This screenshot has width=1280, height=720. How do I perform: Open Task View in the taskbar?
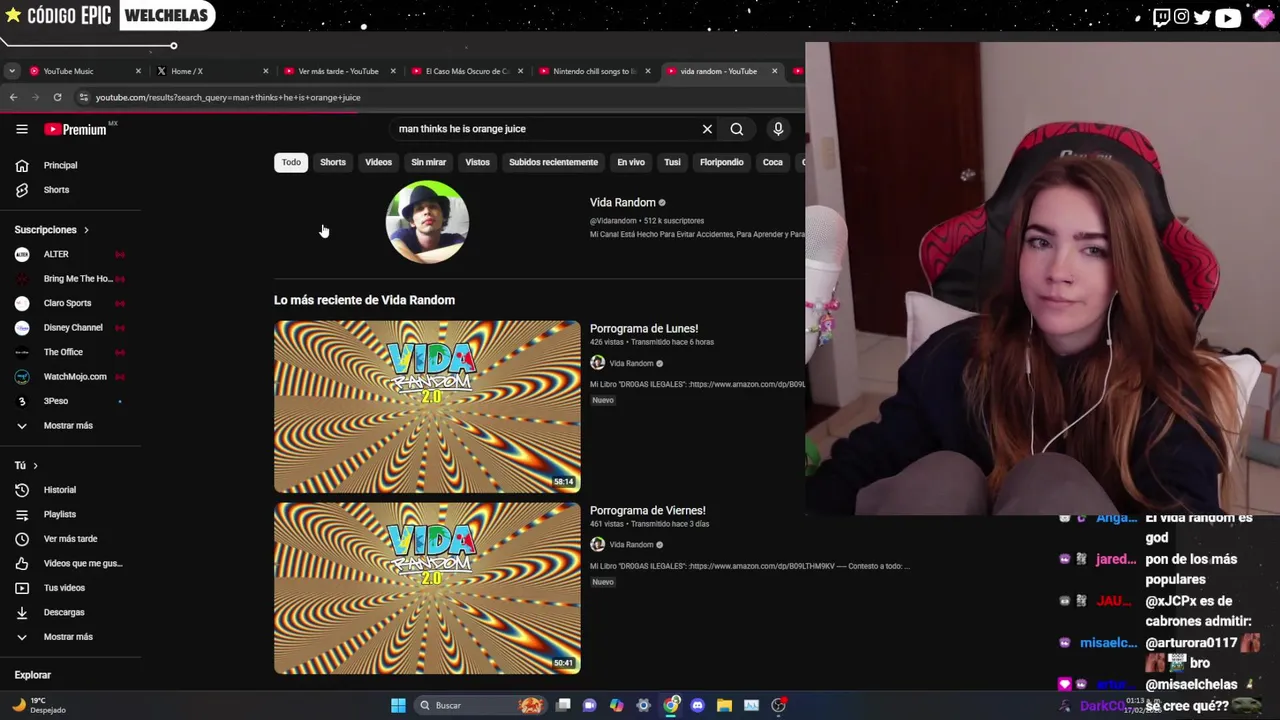click(563, 705)
